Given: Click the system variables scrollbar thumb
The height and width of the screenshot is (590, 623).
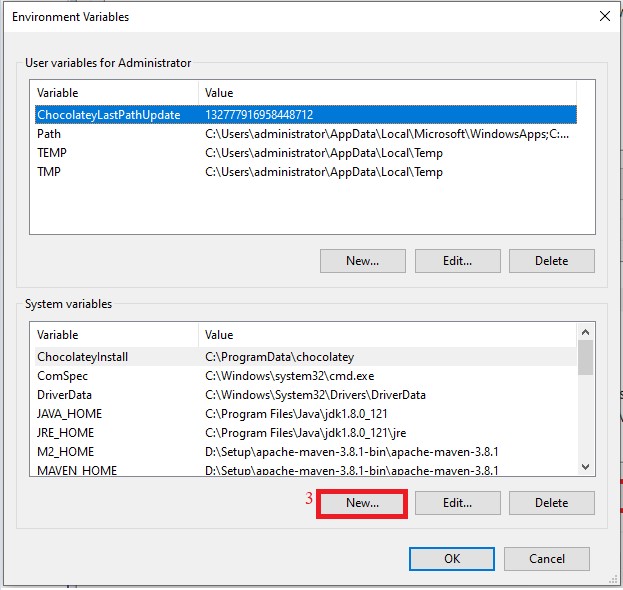Looking at the screenshot, I should click(x=585, y=358).
